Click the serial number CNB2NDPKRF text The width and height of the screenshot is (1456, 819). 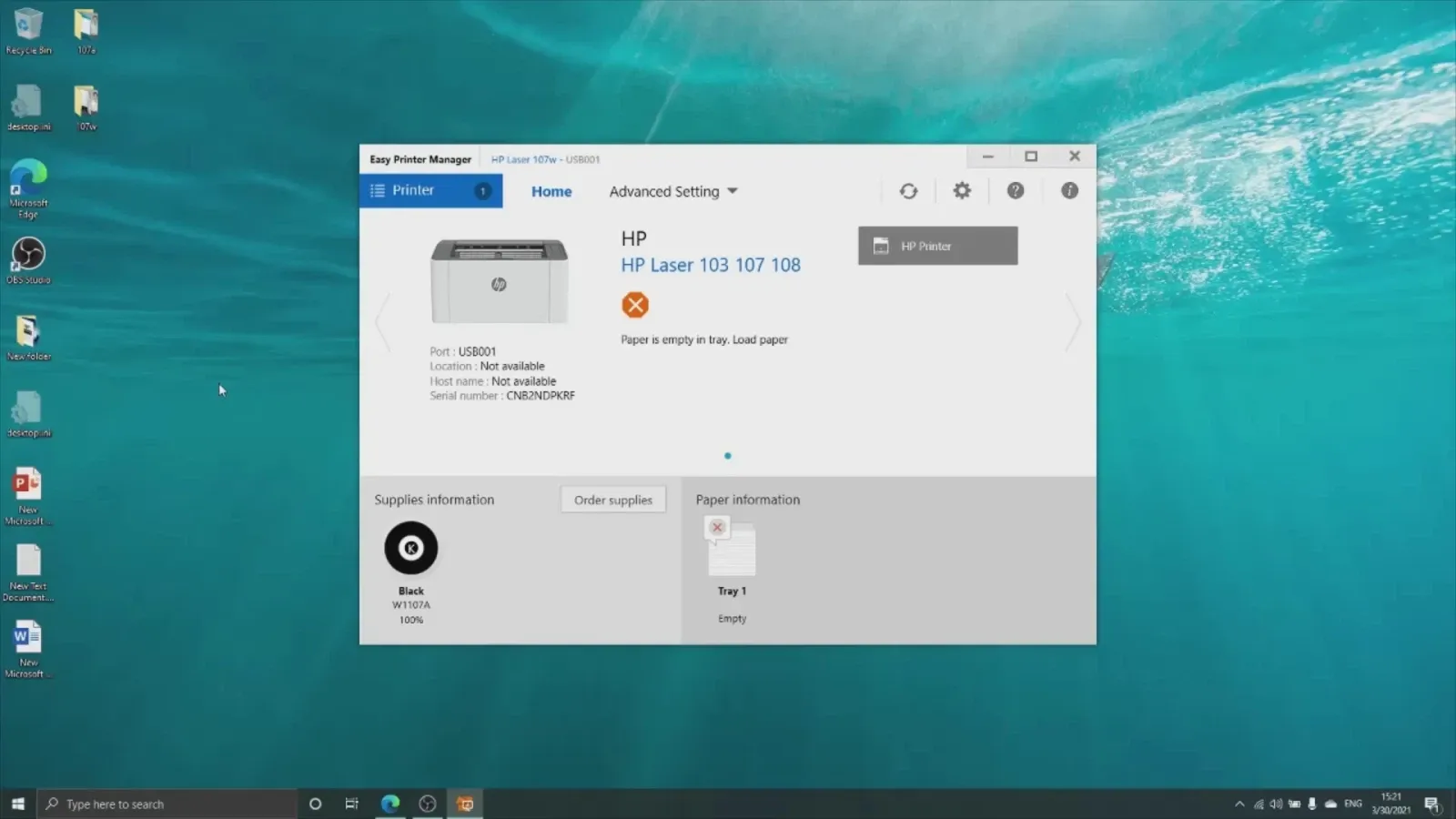coord(541,396)
